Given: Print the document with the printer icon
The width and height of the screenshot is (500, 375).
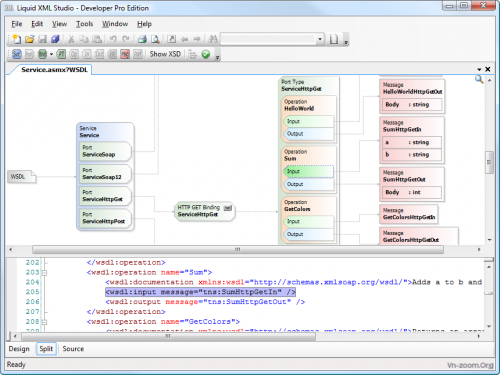Looking at the screenshot, I should [x=142, y=39].
